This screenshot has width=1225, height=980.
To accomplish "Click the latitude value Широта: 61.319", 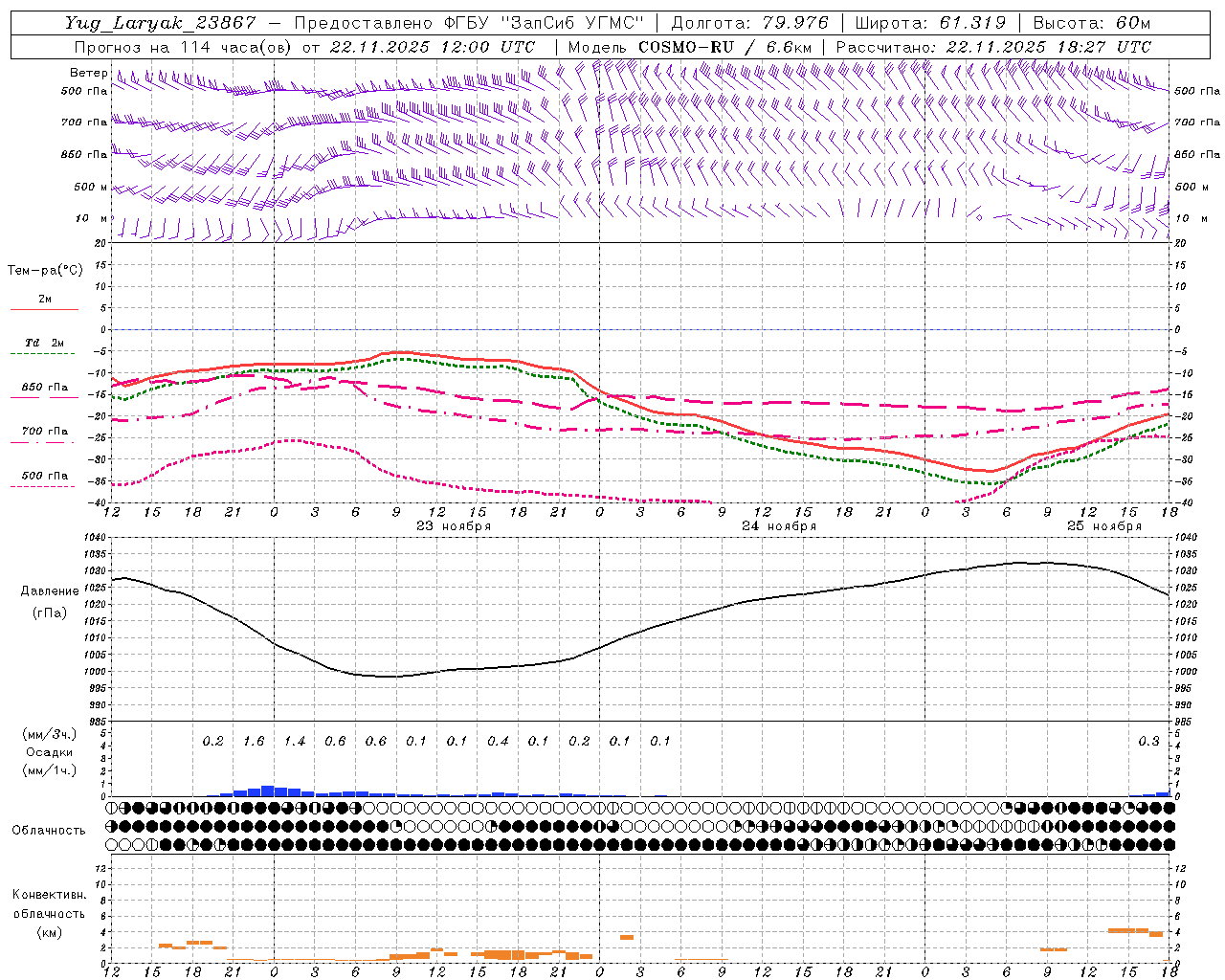I will click(x=929, y=23).
